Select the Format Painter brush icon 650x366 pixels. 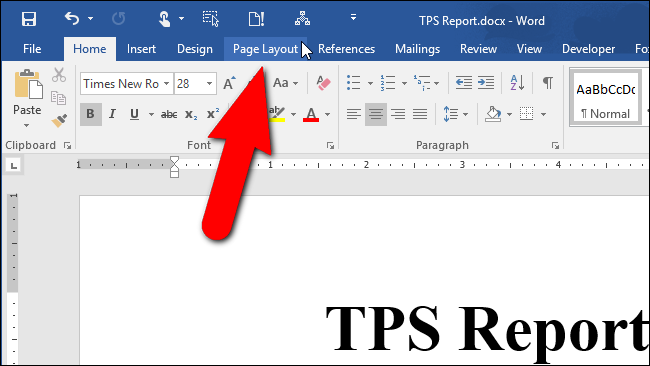tap(59, 121)
